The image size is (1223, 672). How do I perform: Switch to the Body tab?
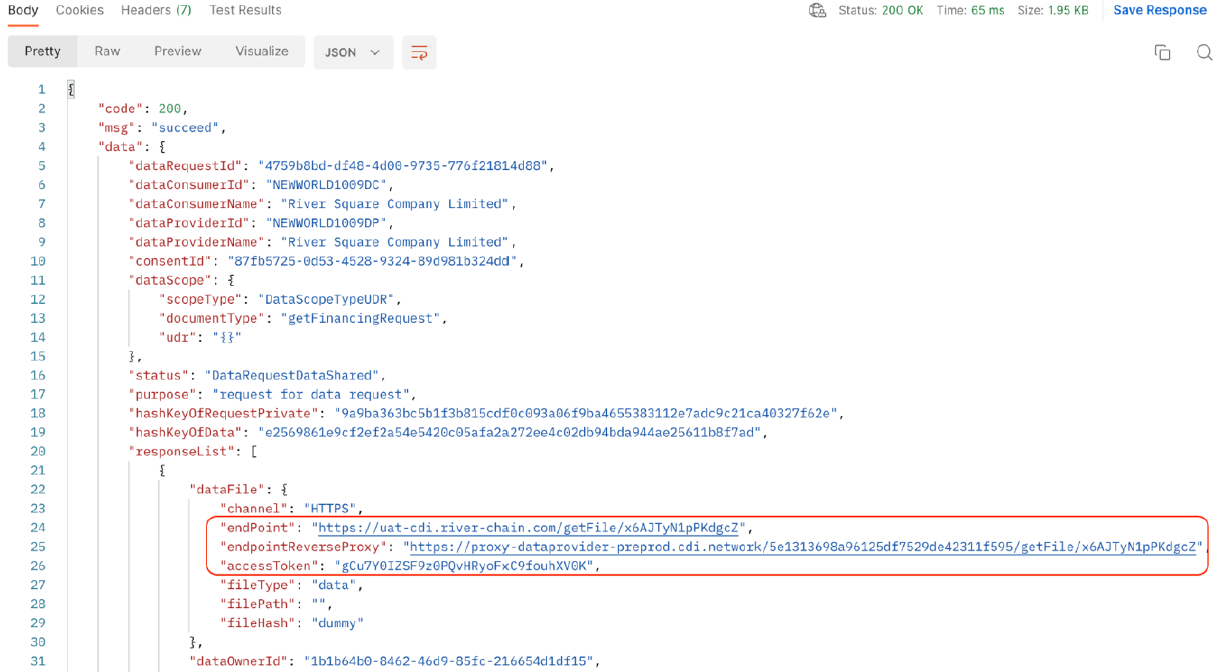[23, 10]
